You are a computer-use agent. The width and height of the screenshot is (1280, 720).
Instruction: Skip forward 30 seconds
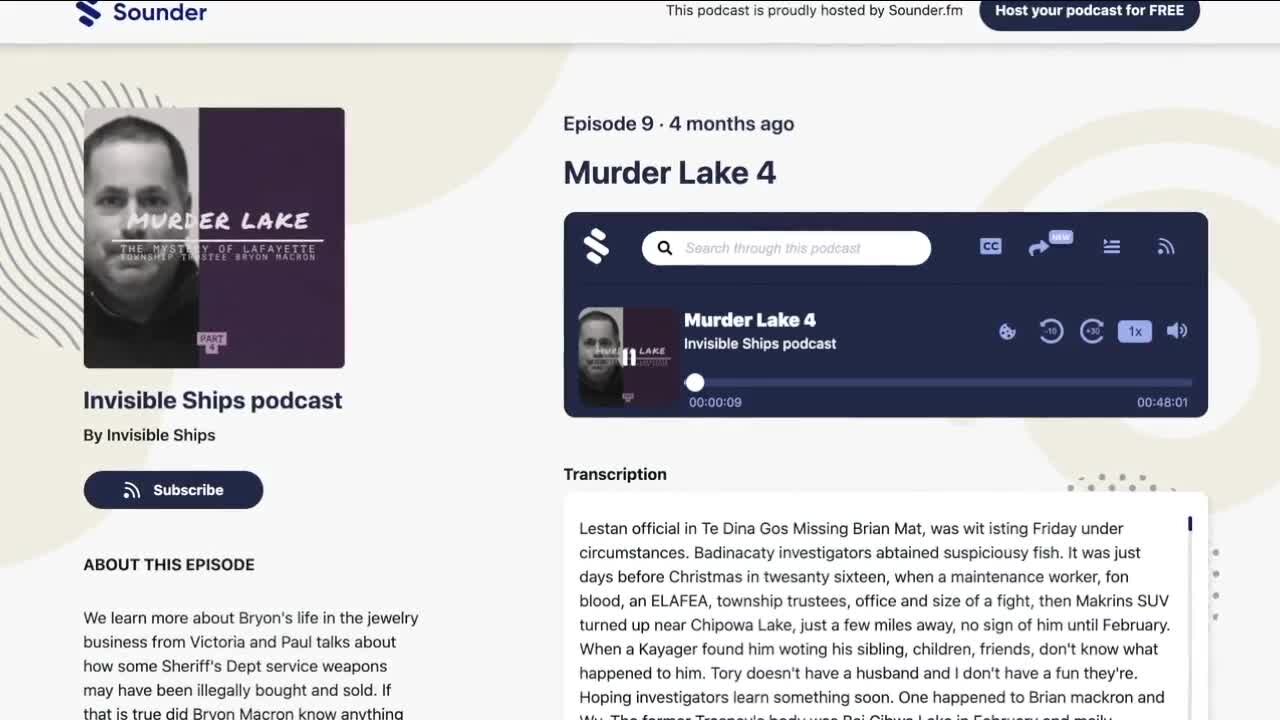(1092, 331)
